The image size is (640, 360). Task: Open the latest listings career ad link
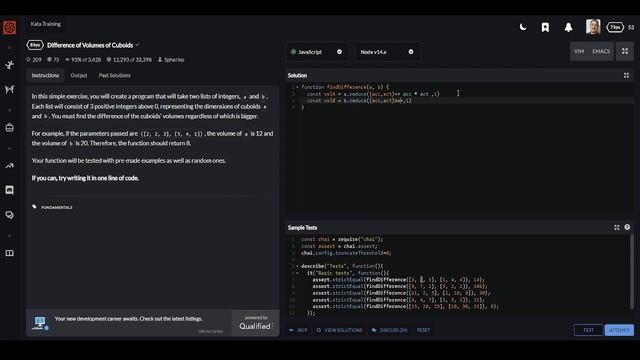point(129,319)
